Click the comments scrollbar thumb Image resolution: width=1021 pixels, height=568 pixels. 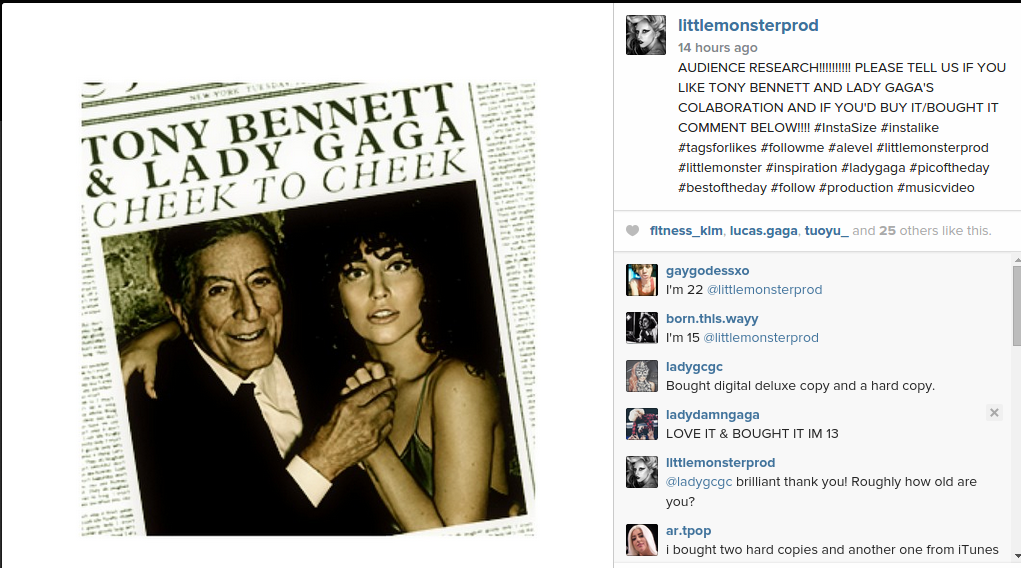tap(1016, 305)
